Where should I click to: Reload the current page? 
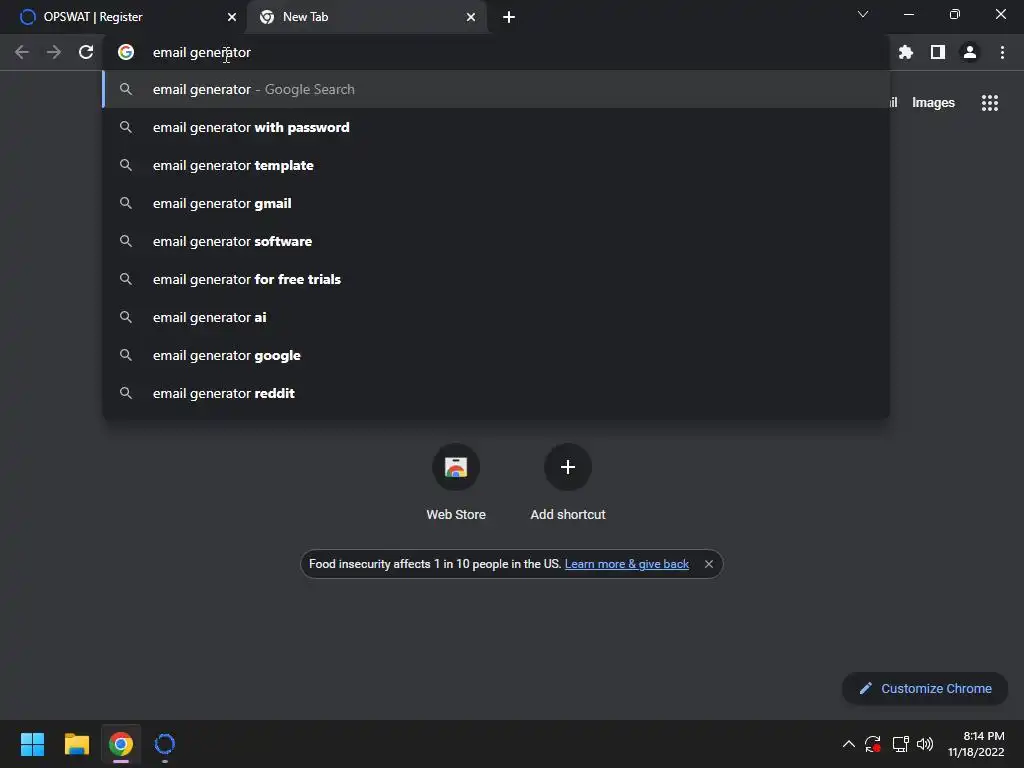click(86, 52)
